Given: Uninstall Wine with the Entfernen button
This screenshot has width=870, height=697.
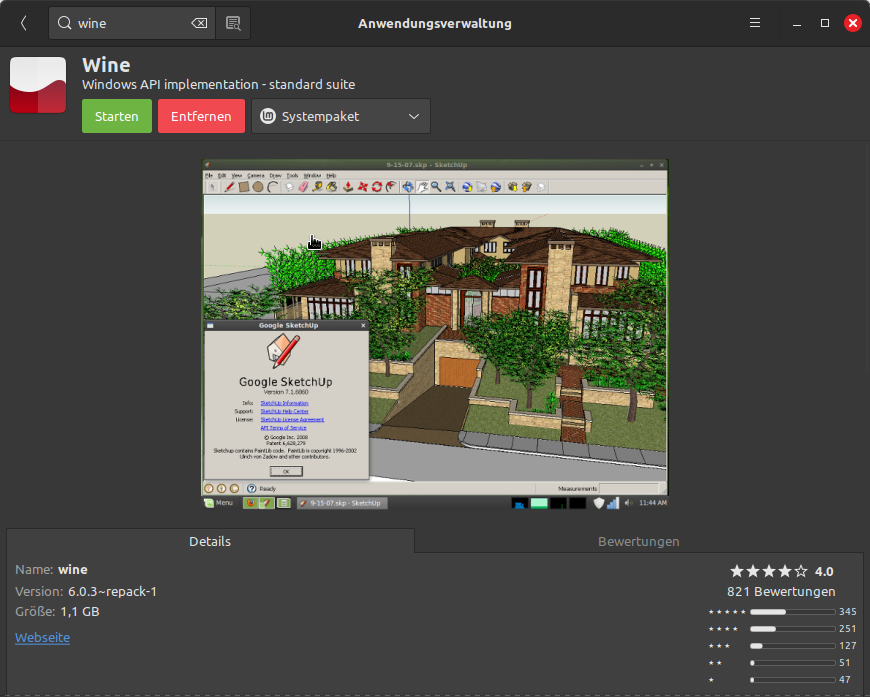Looking at the screenshot, I should pos(201,116).
